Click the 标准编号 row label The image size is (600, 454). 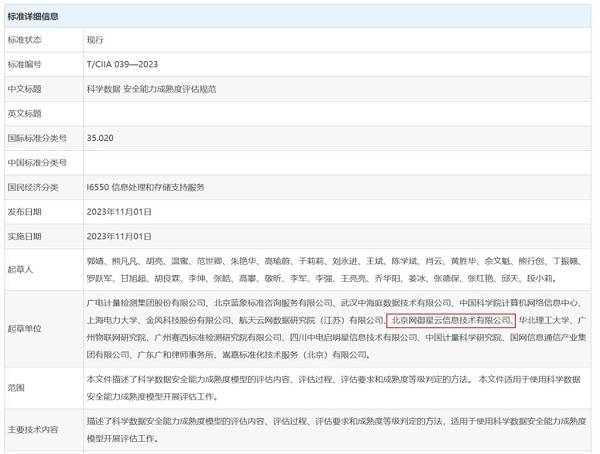(x=27, y=63)
